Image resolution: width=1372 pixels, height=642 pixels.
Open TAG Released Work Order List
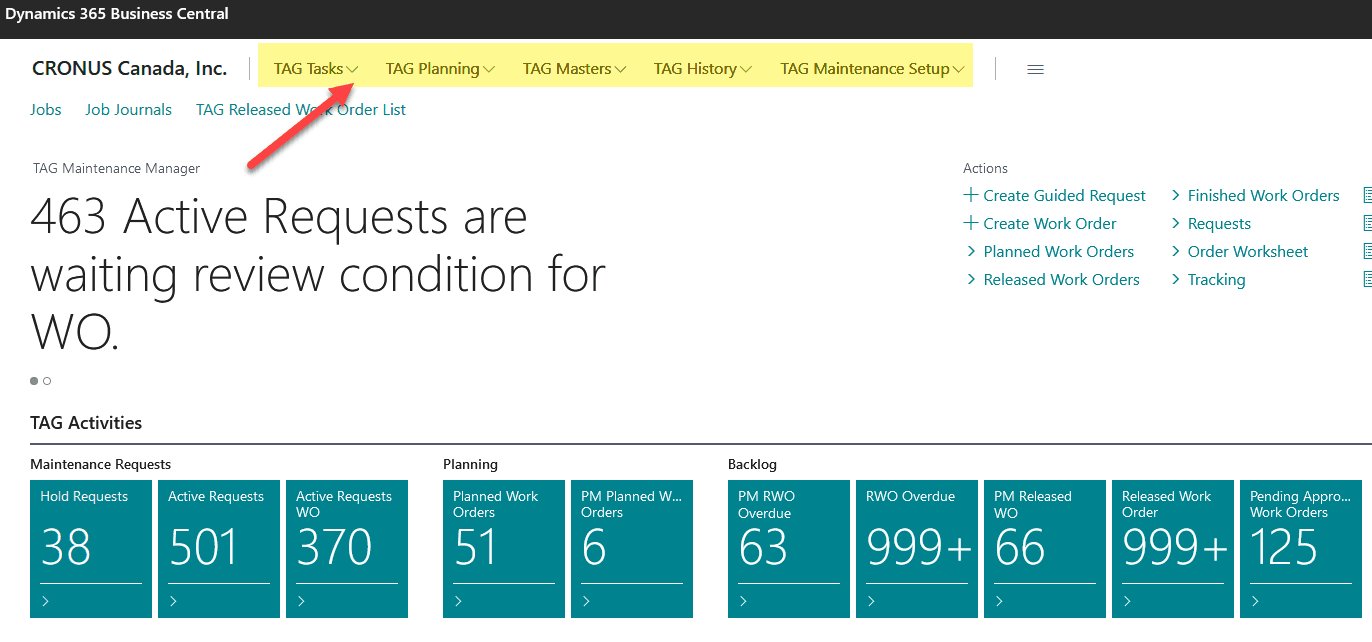tap(301, 110)
